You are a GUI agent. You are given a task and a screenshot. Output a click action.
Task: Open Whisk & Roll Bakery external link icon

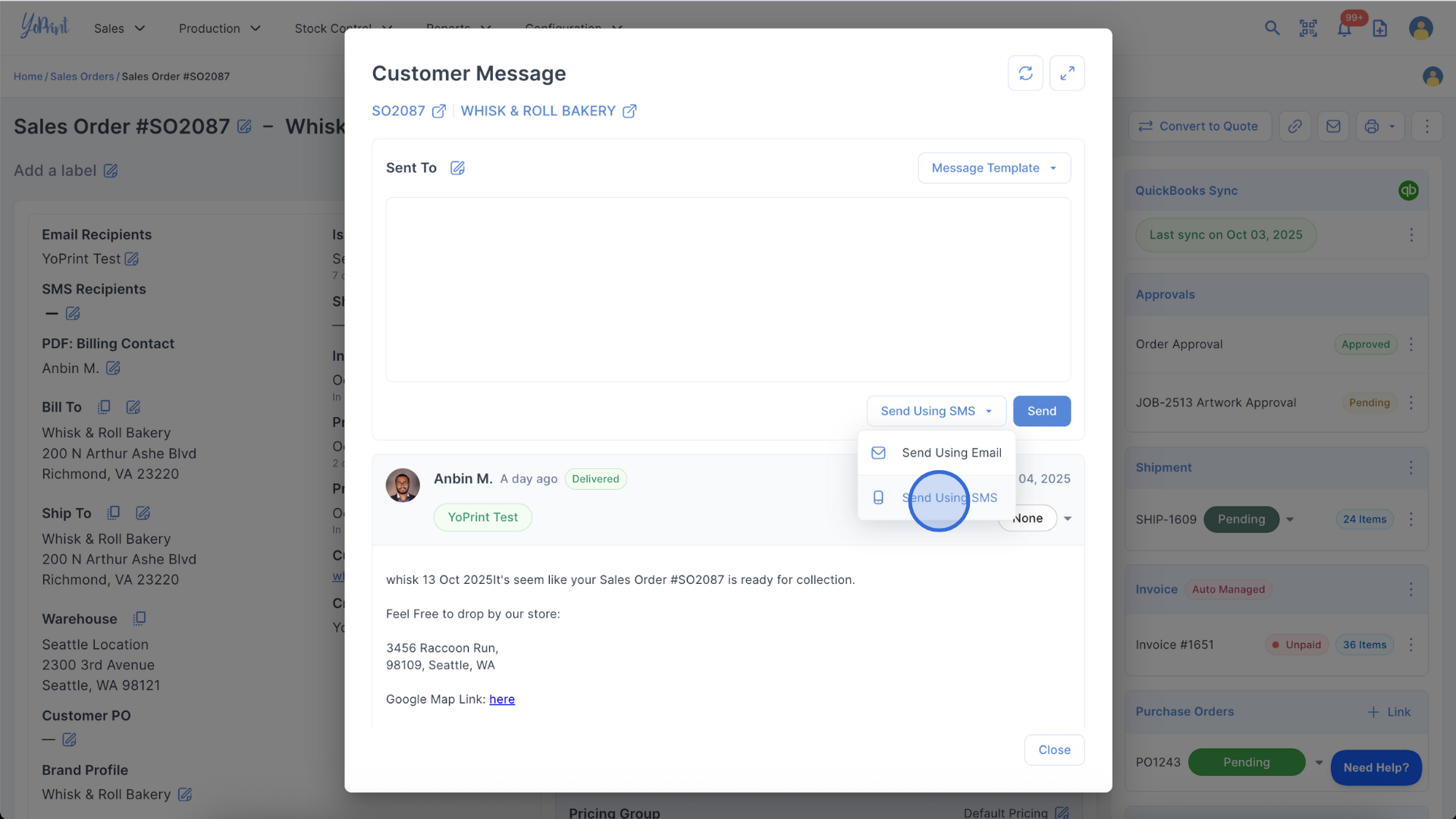point(629,111)
